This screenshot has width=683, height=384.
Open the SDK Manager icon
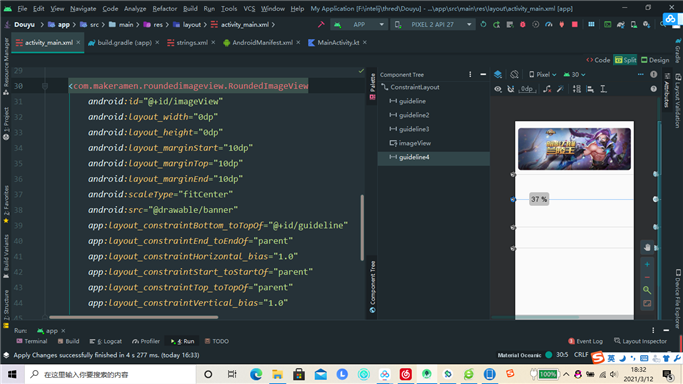pyautogui.click(x=646, y=25)
